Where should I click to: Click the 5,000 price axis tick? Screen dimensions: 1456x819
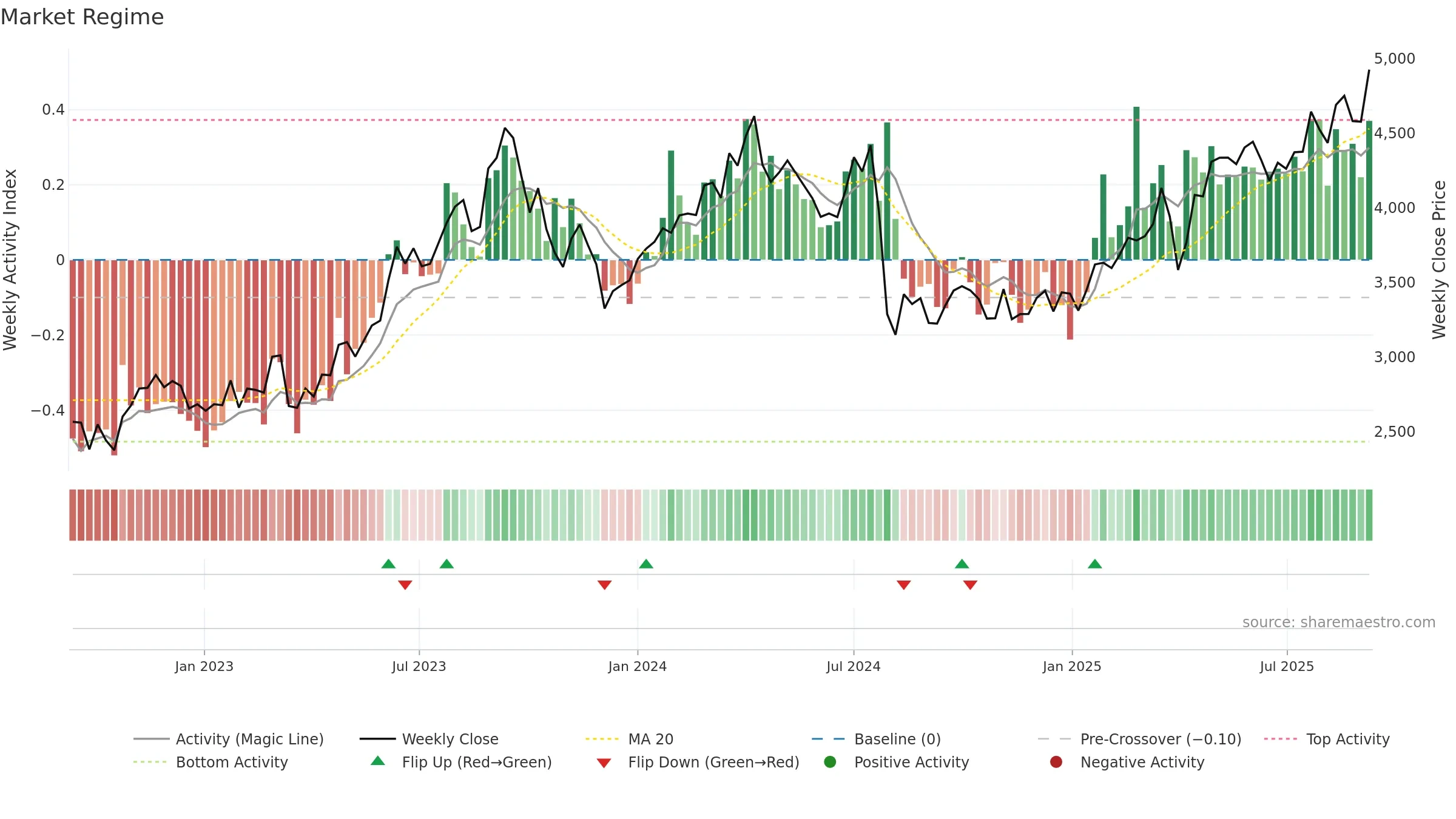click(x=1394, y=58)
